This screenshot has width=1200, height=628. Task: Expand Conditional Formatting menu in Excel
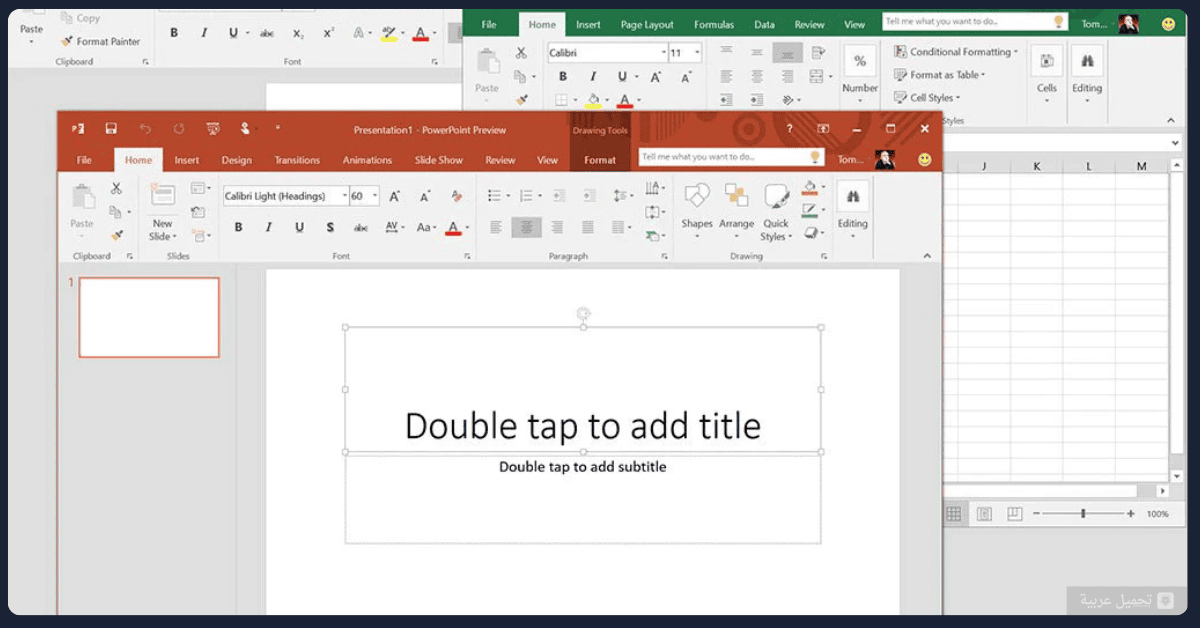tap(956, 52)
